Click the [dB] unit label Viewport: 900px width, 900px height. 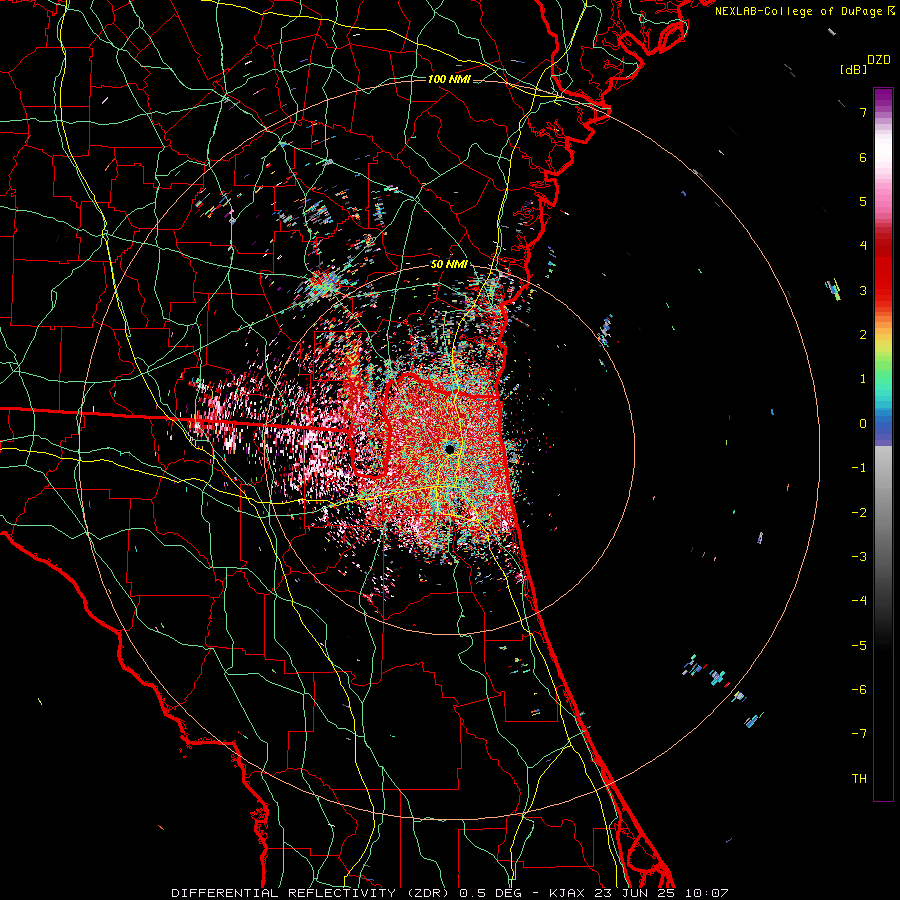pos(853,69)
